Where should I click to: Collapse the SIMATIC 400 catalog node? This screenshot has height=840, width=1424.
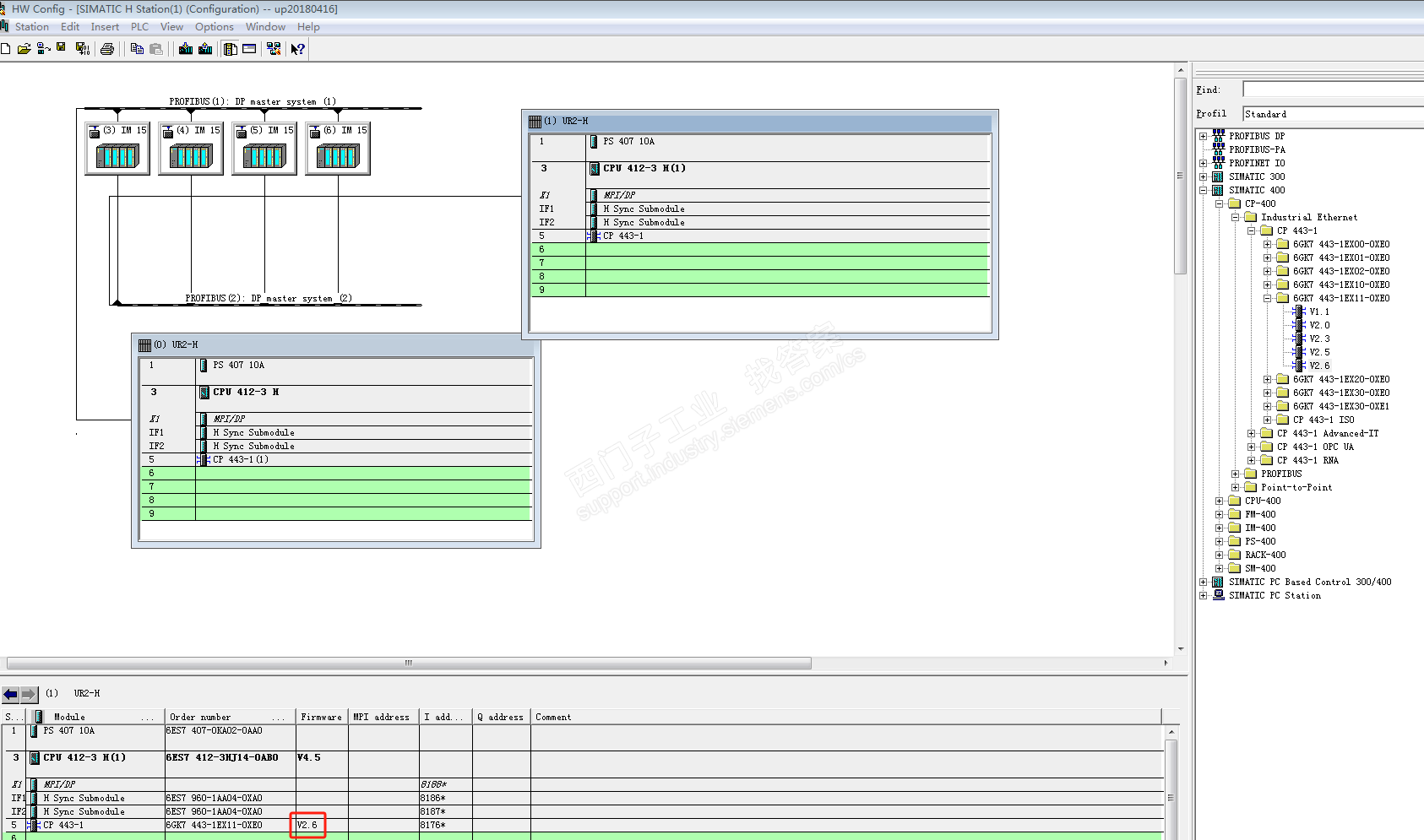[1203, 190]
